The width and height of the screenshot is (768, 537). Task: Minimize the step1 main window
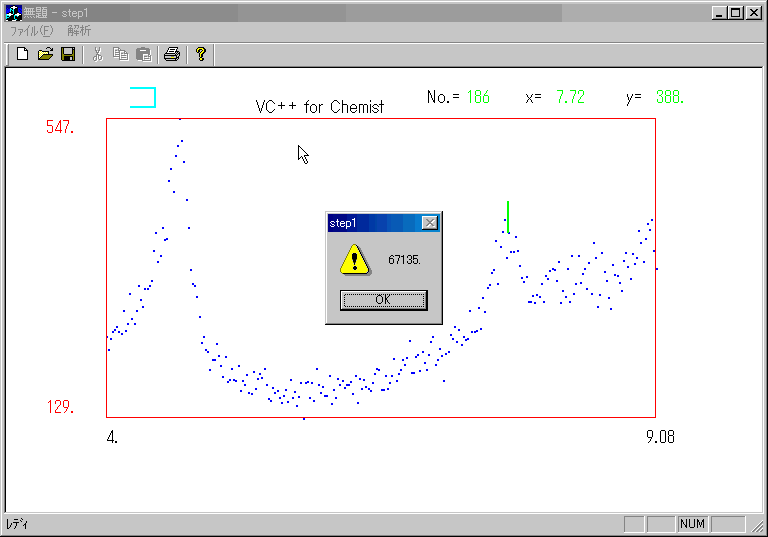point(719,13)
